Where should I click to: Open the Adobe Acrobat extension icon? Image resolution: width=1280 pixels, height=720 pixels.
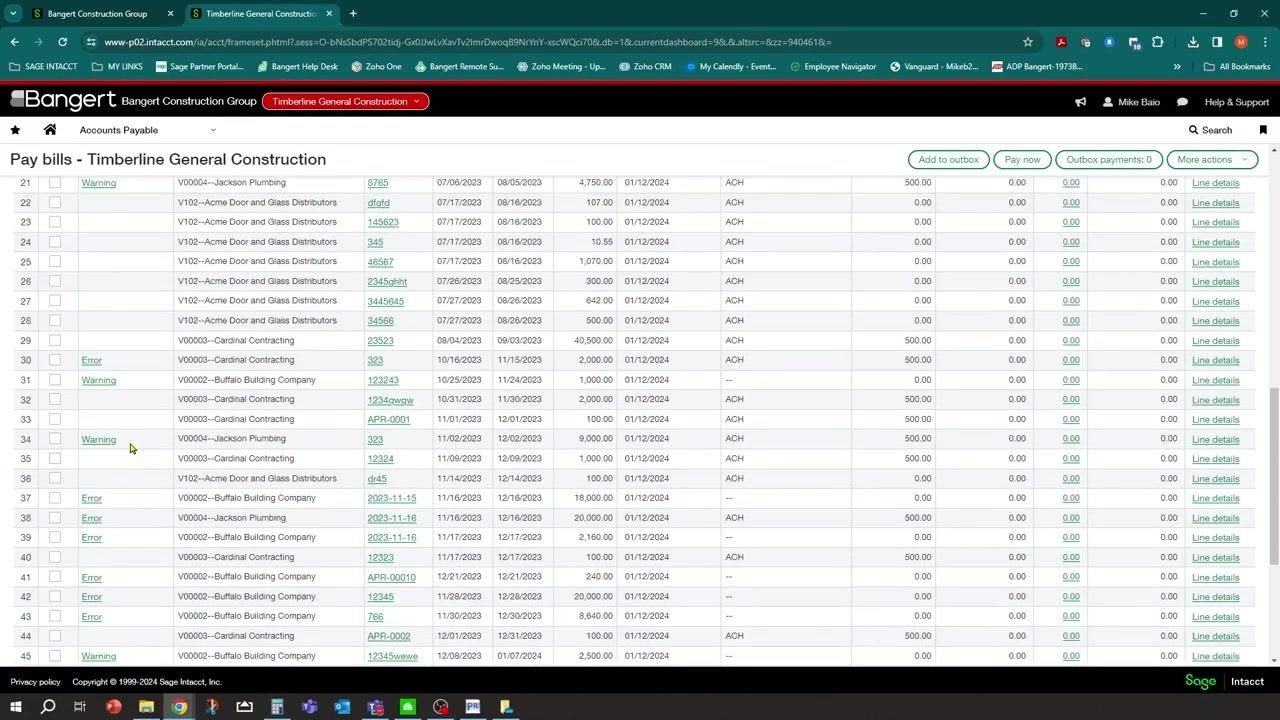(1061, 42)
